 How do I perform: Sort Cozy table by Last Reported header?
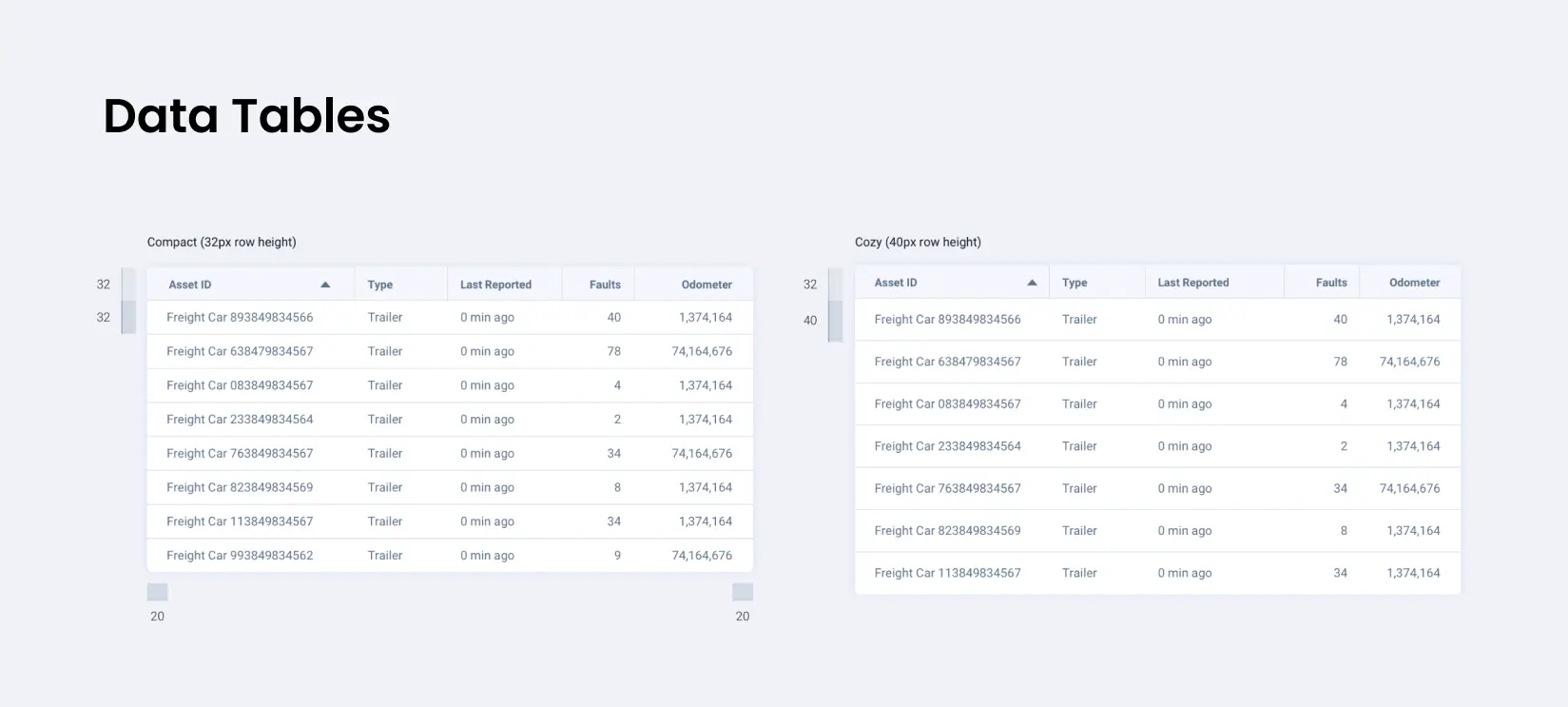(1192, 283)
